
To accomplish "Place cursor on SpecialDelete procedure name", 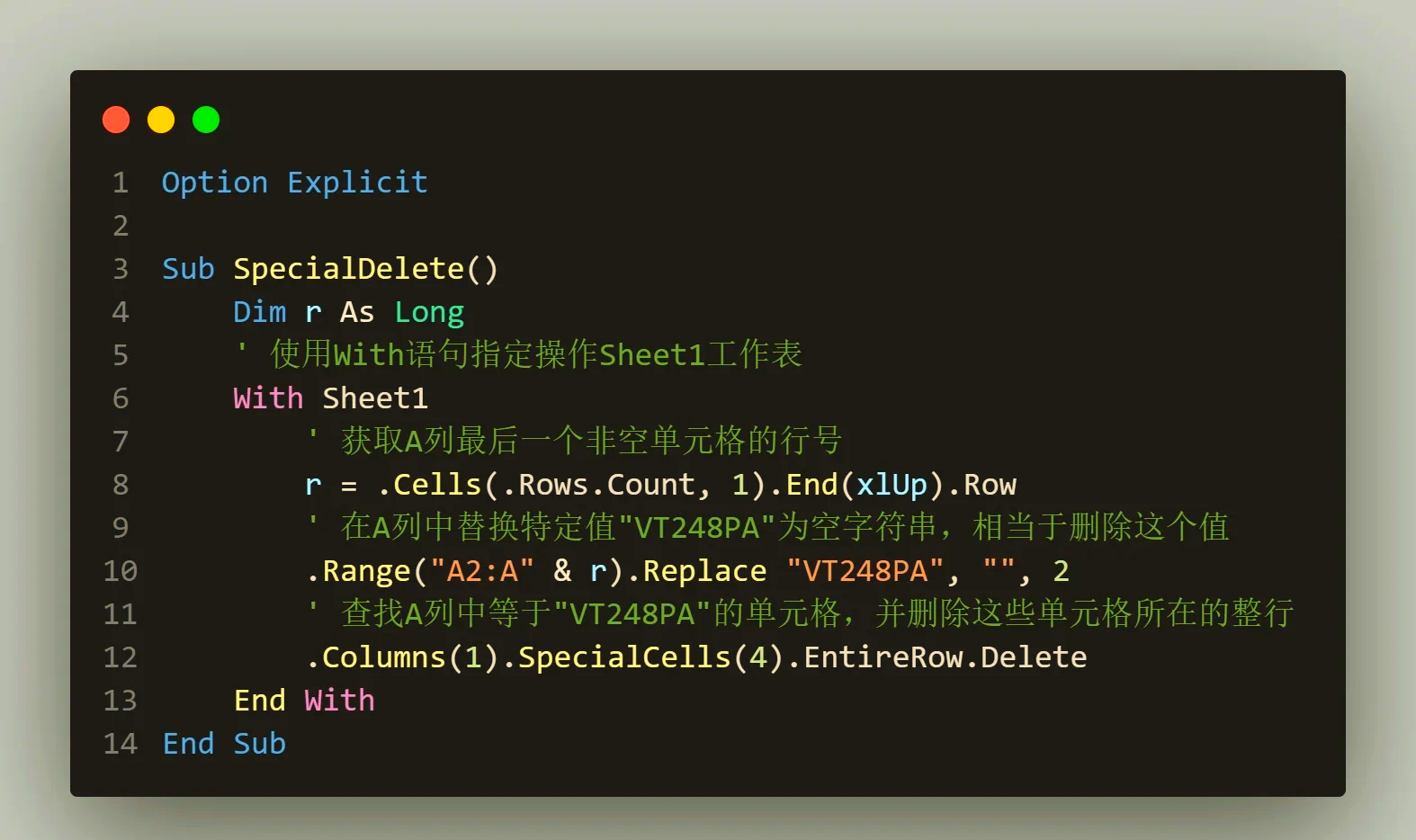I will (x=348, y=269).
